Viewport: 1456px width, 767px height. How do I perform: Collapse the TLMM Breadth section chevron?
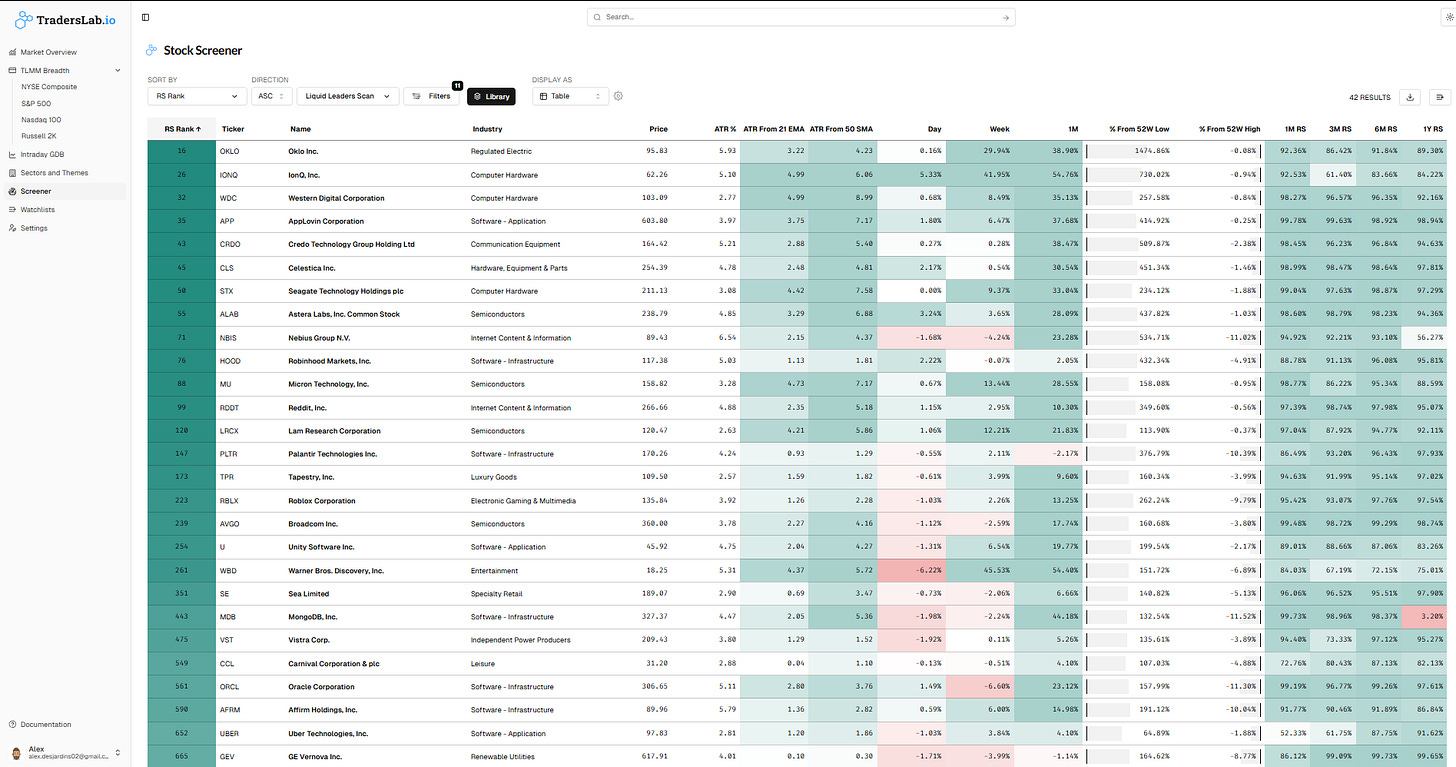[x=118, y=70]
